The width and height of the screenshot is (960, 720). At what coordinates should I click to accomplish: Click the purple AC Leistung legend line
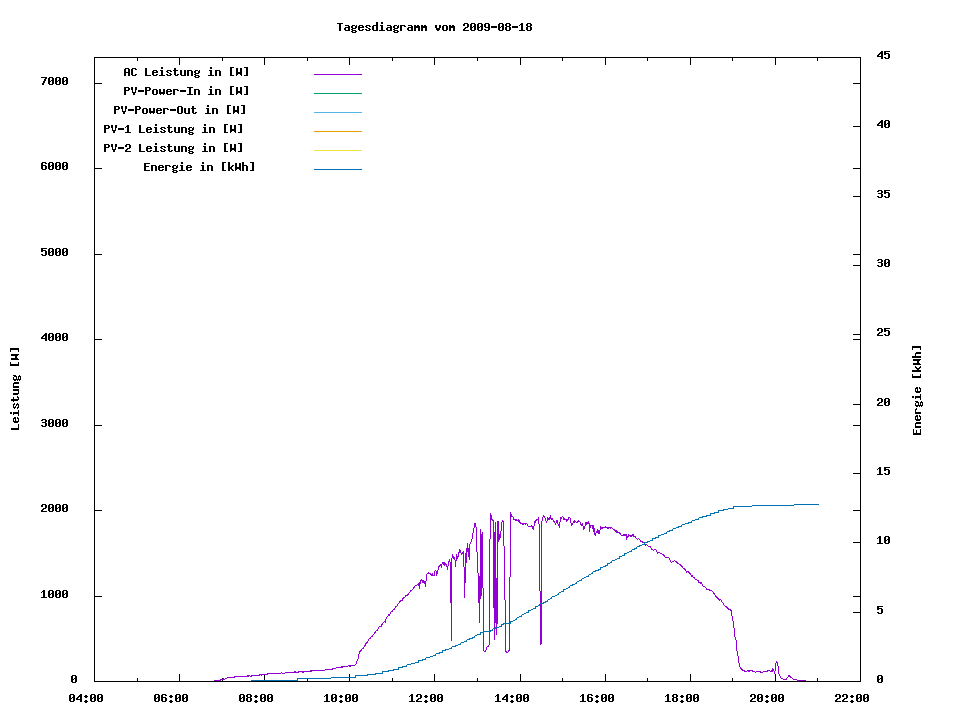tap(337, 74)
